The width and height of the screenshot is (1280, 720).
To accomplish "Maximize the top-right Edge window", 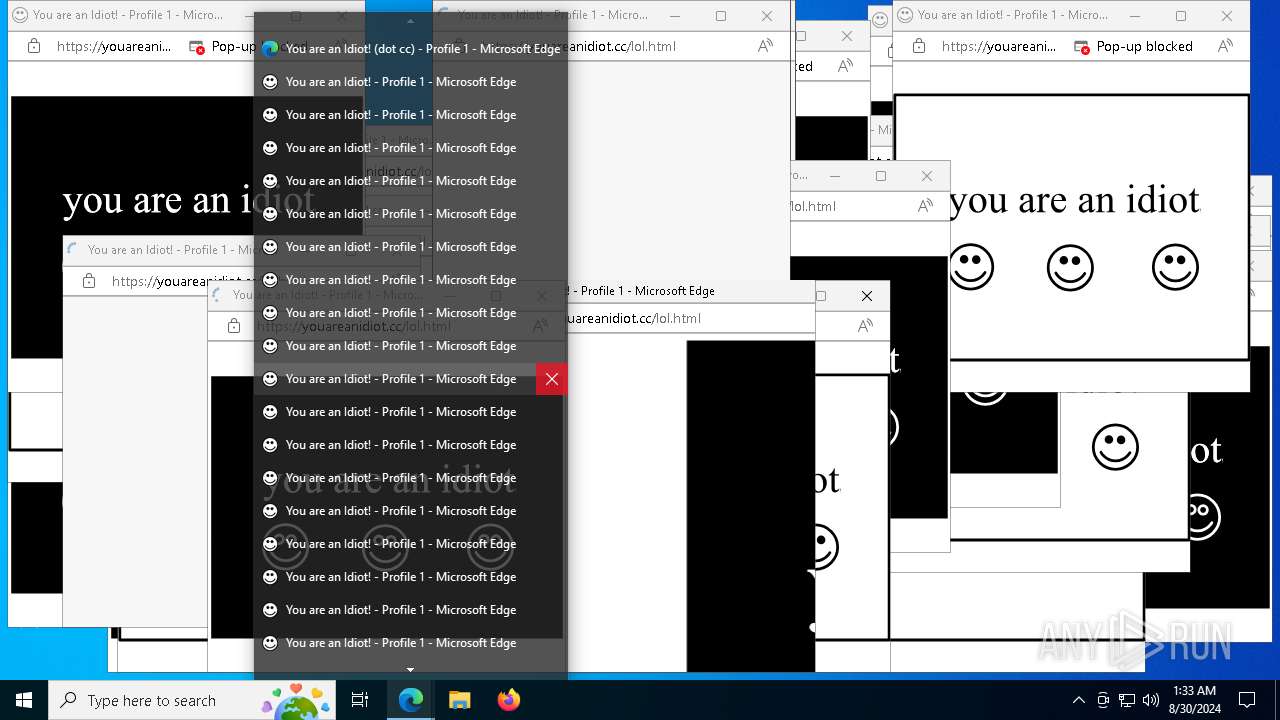I will point(1180,16).
